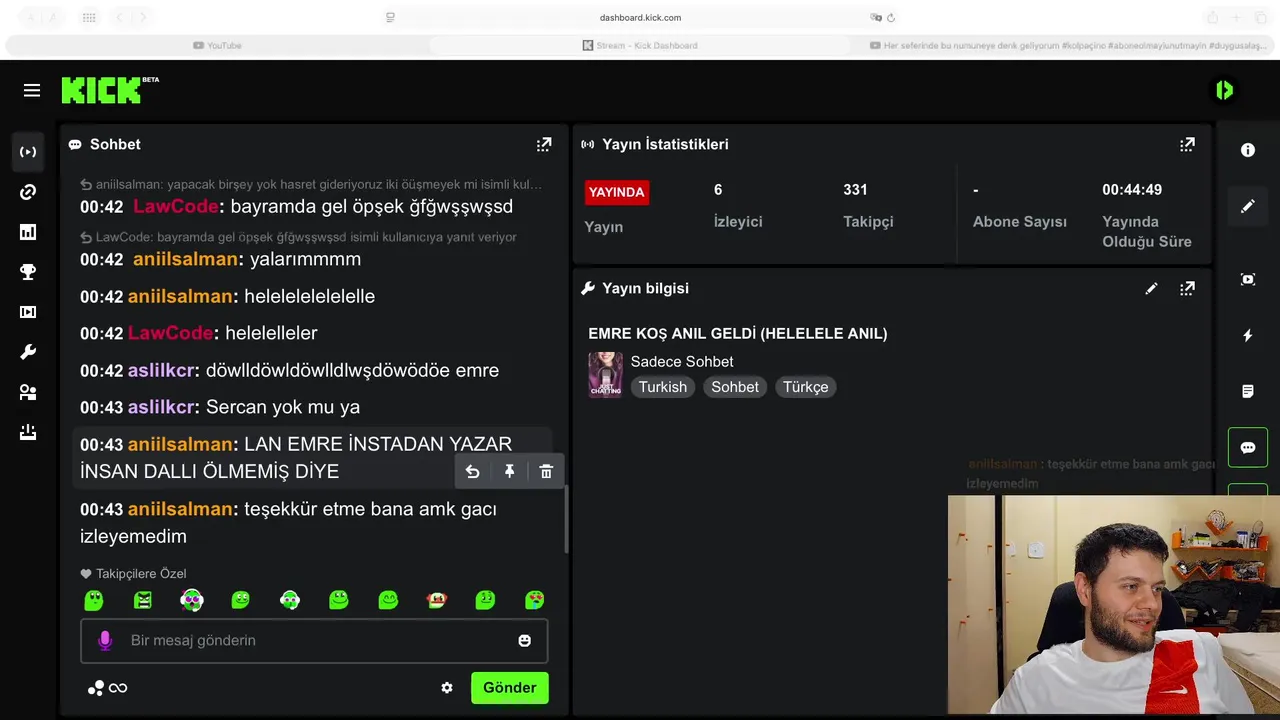
Task: Open the users moderation sidebar icon
Action: coord(28,392)
